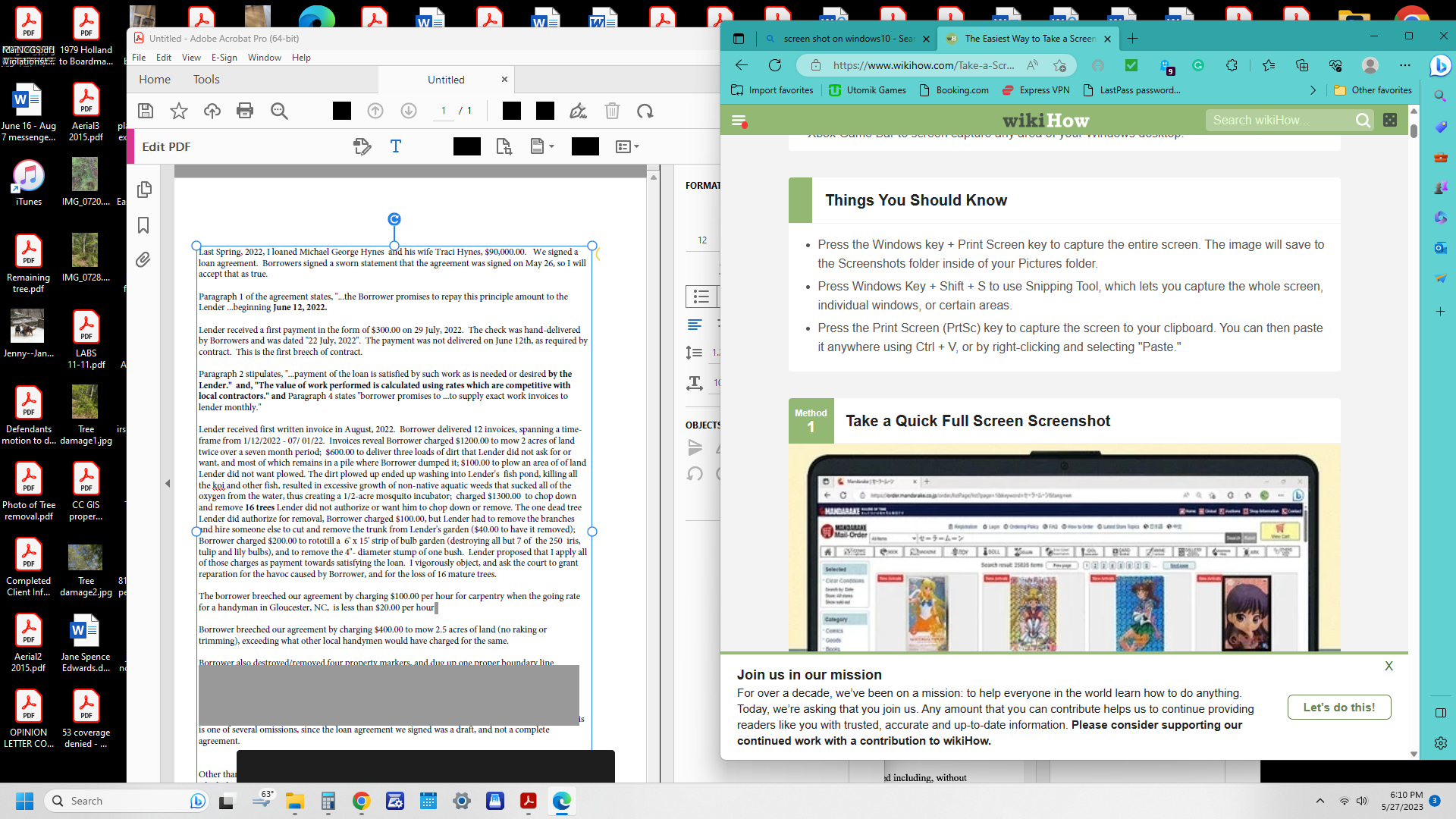1456x819 pixels.
Task: Switch to the screen shot search tab
Action: click(x=849, y=39)
